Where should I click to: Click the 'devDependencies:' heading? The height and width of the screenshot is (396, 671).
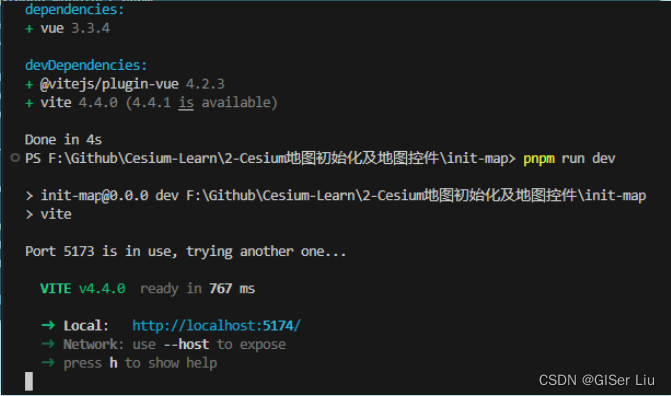pyautogui.click(x=86, y=65)
